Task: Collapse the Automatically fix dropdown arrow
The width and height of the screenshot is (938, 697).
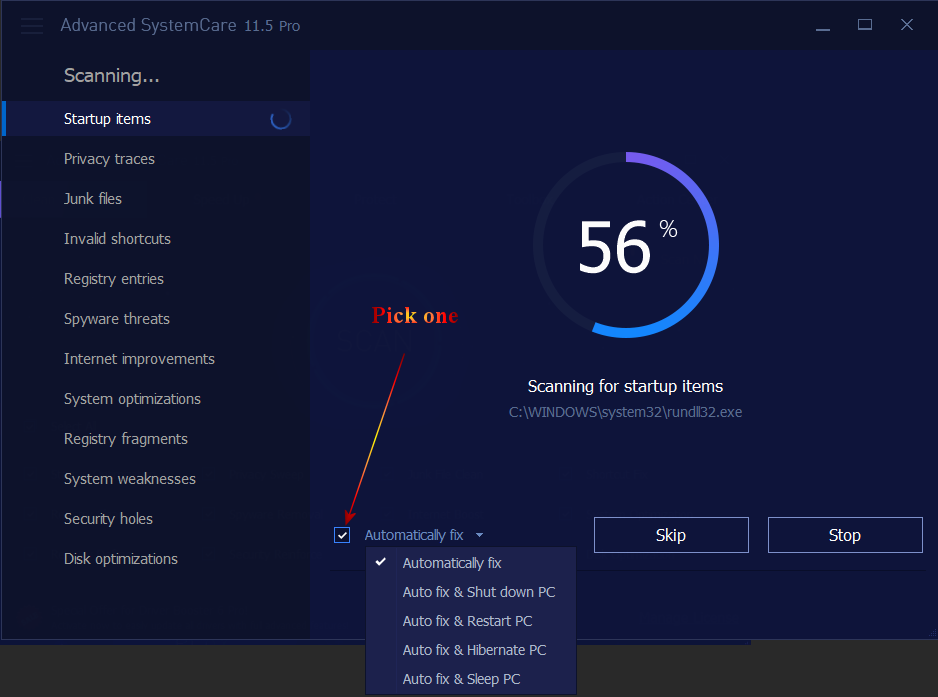Action: [479, 535]
